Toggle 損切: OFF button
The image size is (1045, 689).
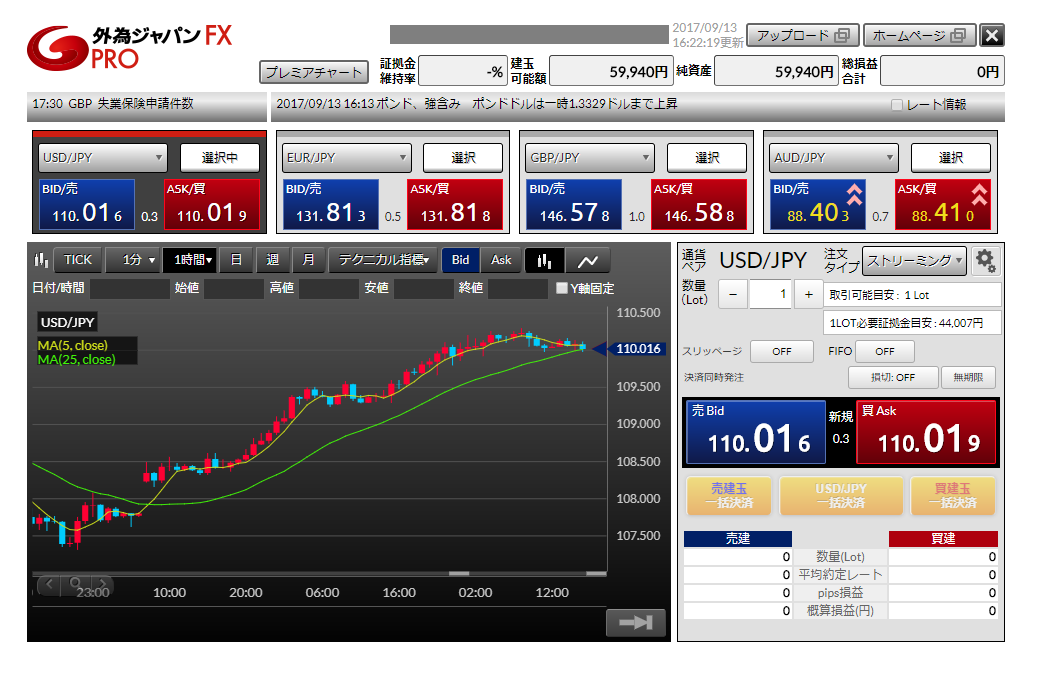point(893,377)
